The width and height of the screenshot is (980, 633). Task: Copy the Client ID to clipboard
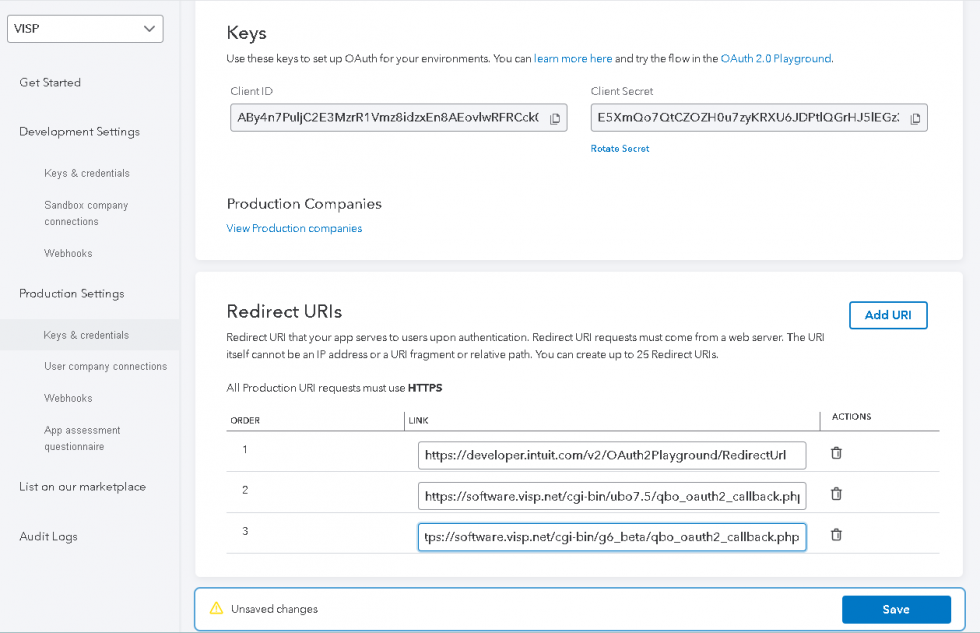[555, 117]
